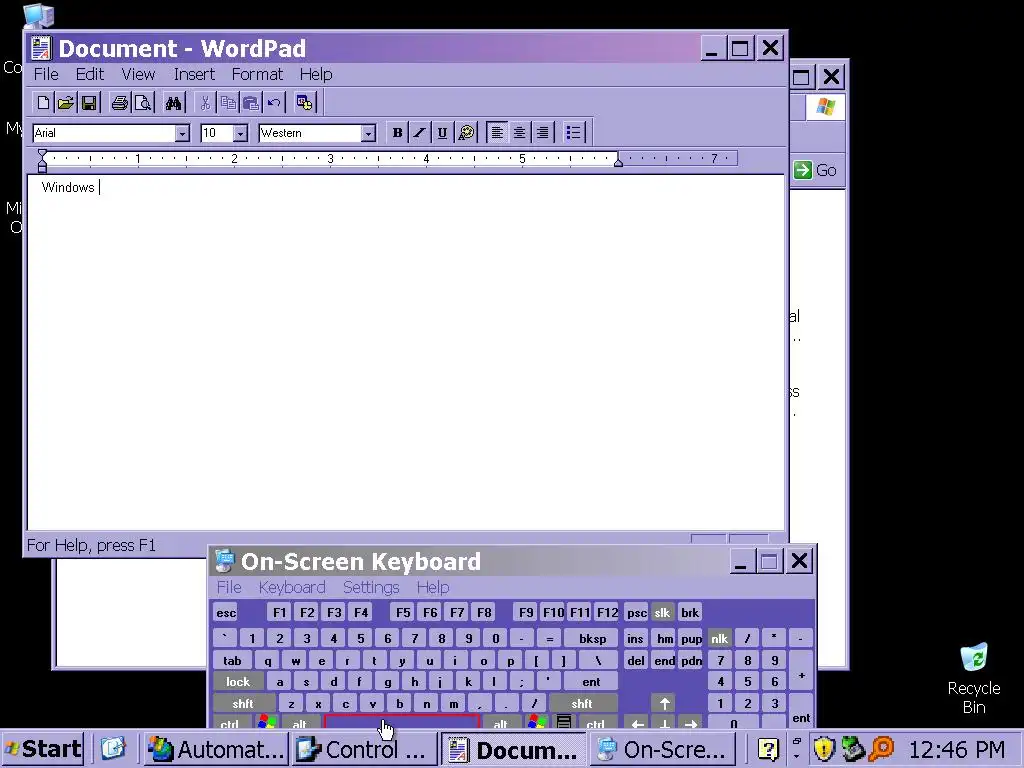Click the Start button
1024x768 pixels.
(x=43, y=749)
